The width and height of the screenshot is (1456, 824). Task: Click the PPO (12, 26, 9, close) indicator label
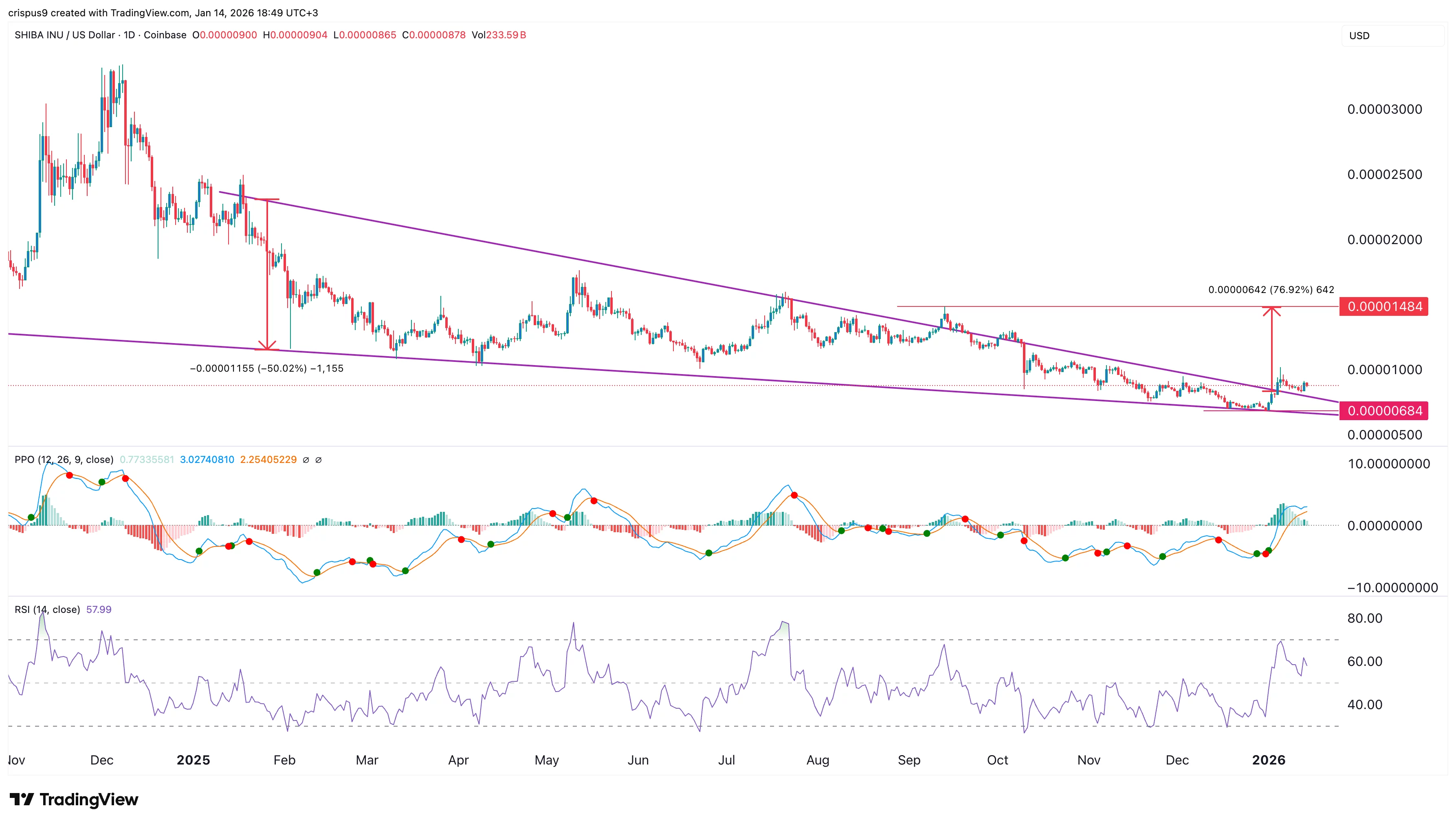click(64, 460)
